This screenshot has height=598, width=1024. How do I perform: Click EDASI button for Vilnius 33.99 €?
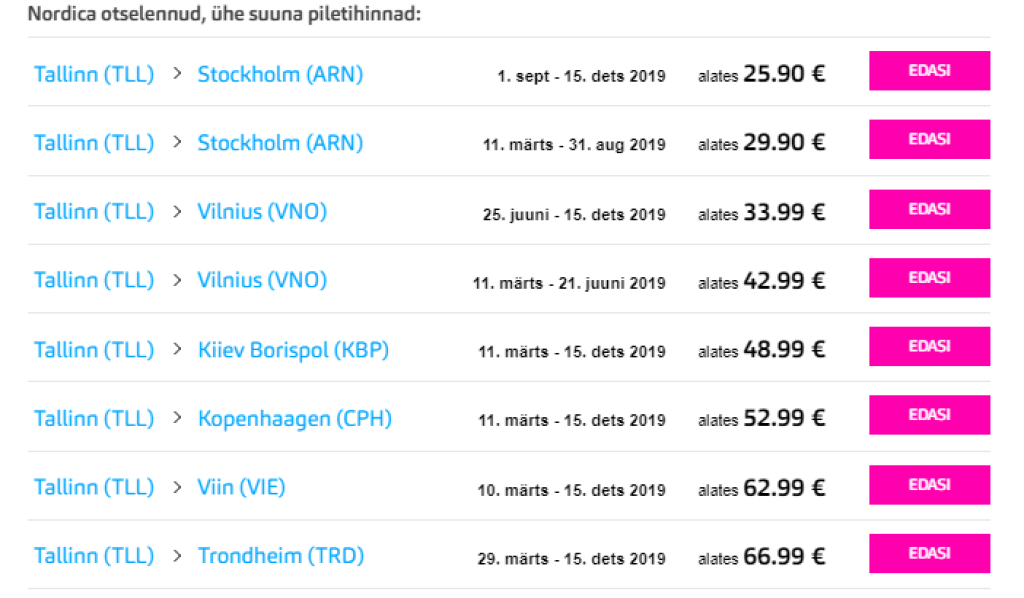[x=929, y=209]
